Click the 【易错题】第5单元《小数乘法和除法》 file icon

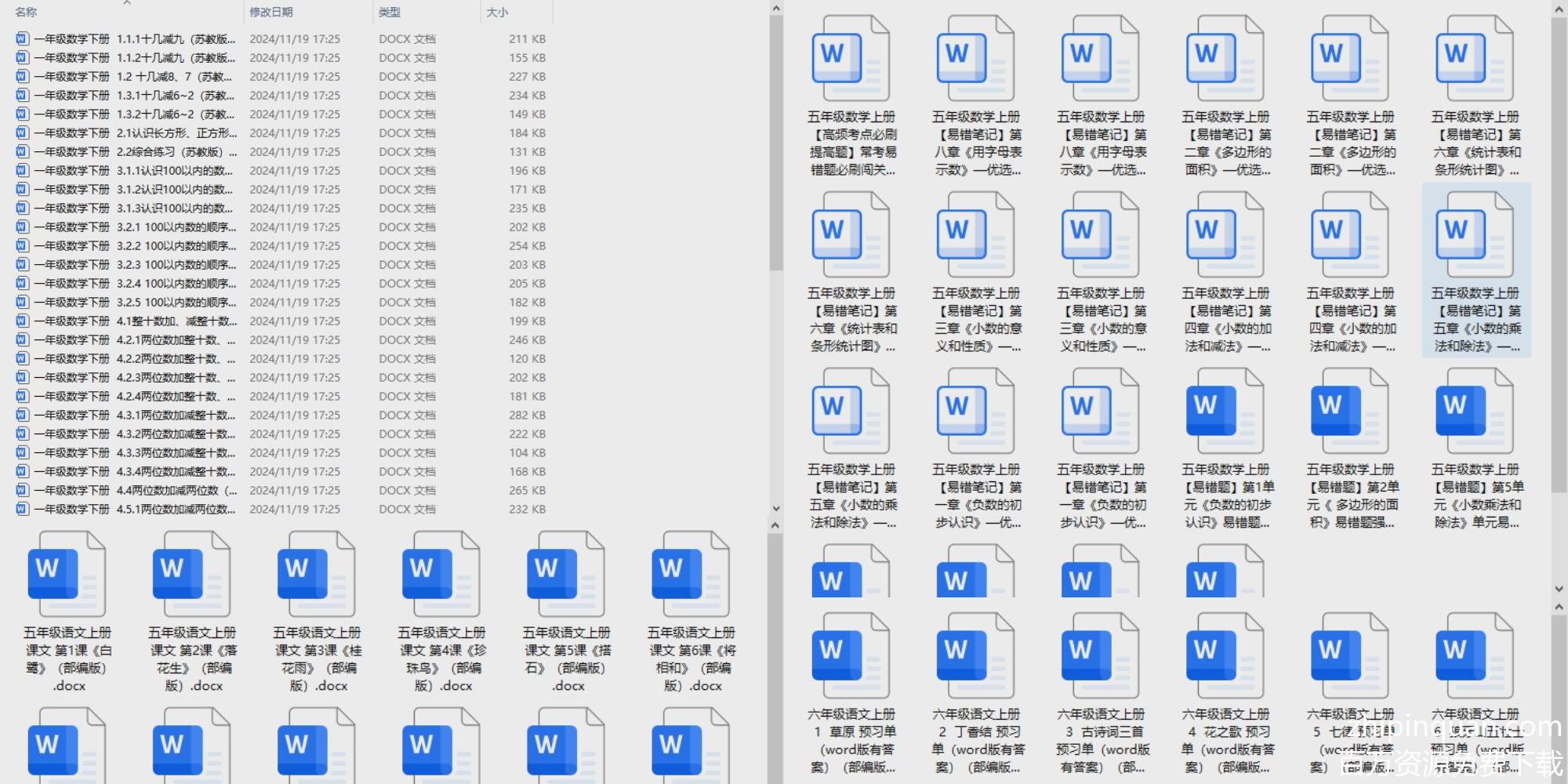pyautogui.click(x=1474, y=412)
